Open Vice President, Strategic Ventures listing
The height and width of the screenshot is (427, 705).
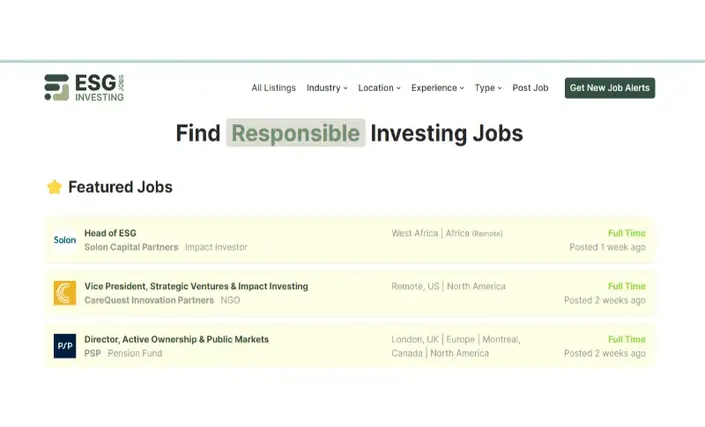point(196,286)
